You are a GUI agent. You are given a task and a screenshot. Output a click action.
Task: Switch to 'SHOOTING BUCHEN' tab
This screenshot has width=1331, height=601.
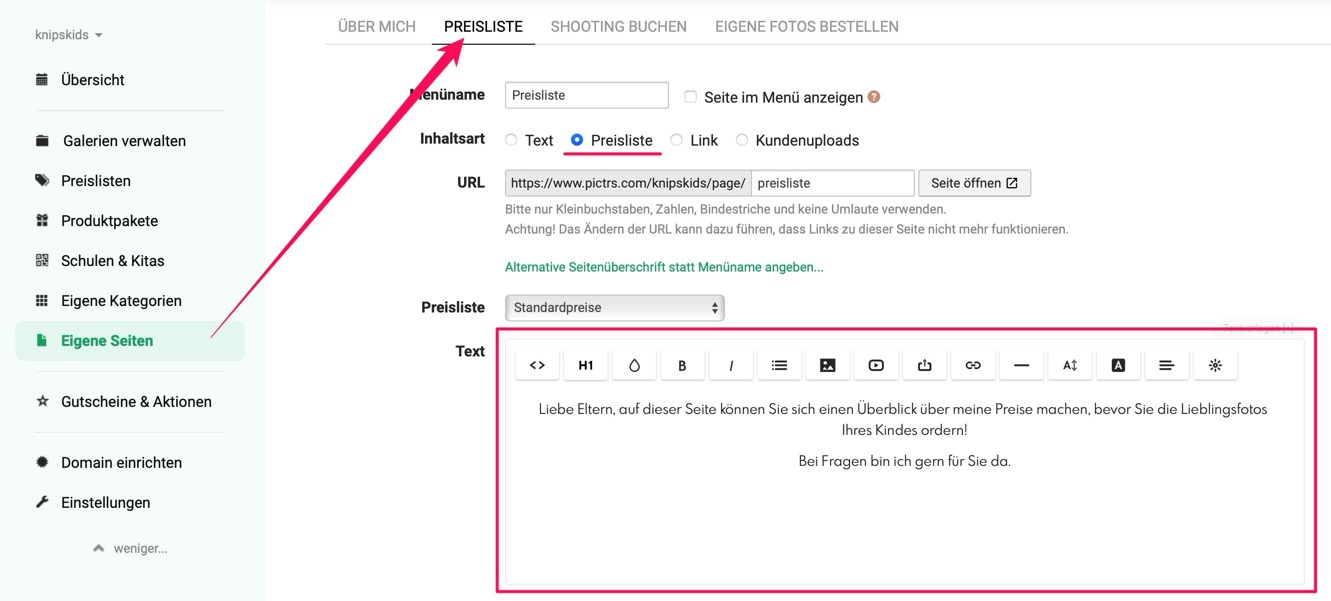pyautogui.click(x=618, y=27)
